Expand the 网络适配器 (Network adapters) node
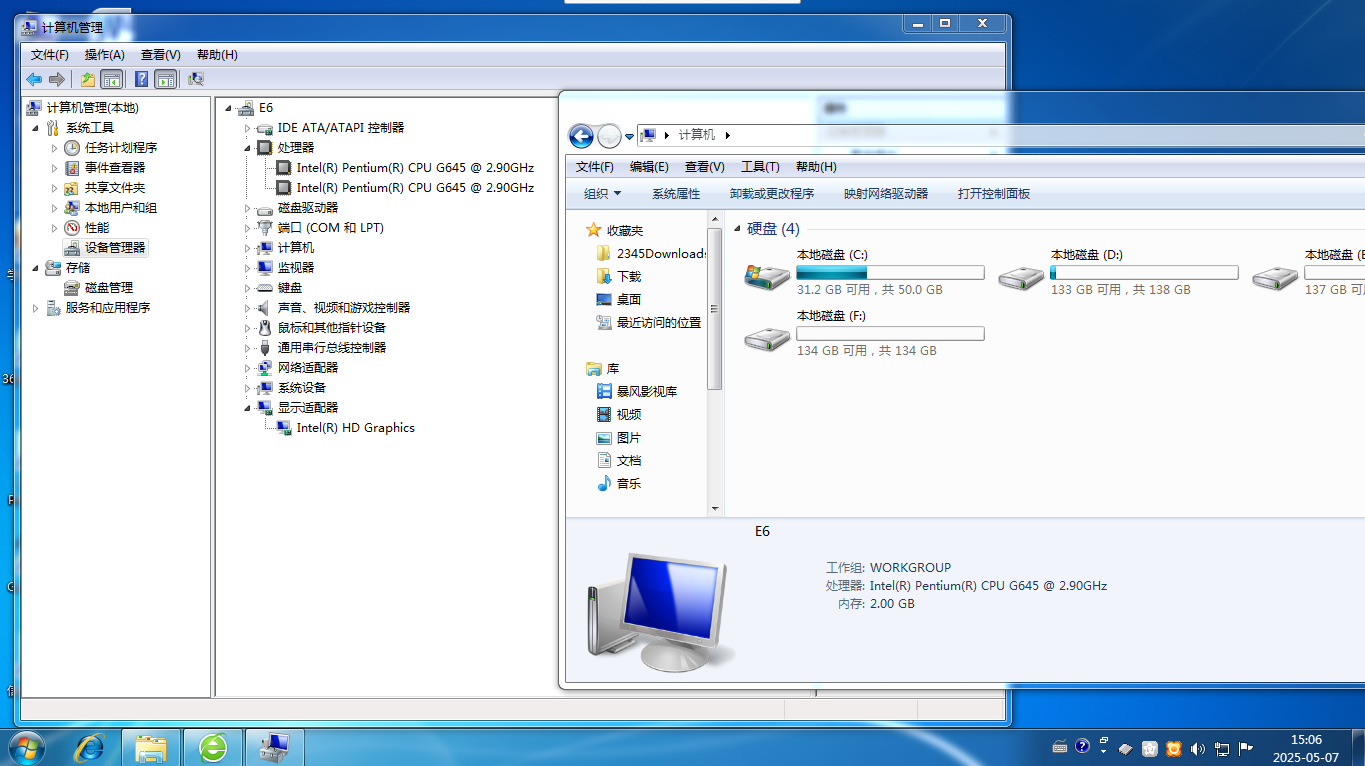This screenshot has height=766, width=1365. pos(248,368)
